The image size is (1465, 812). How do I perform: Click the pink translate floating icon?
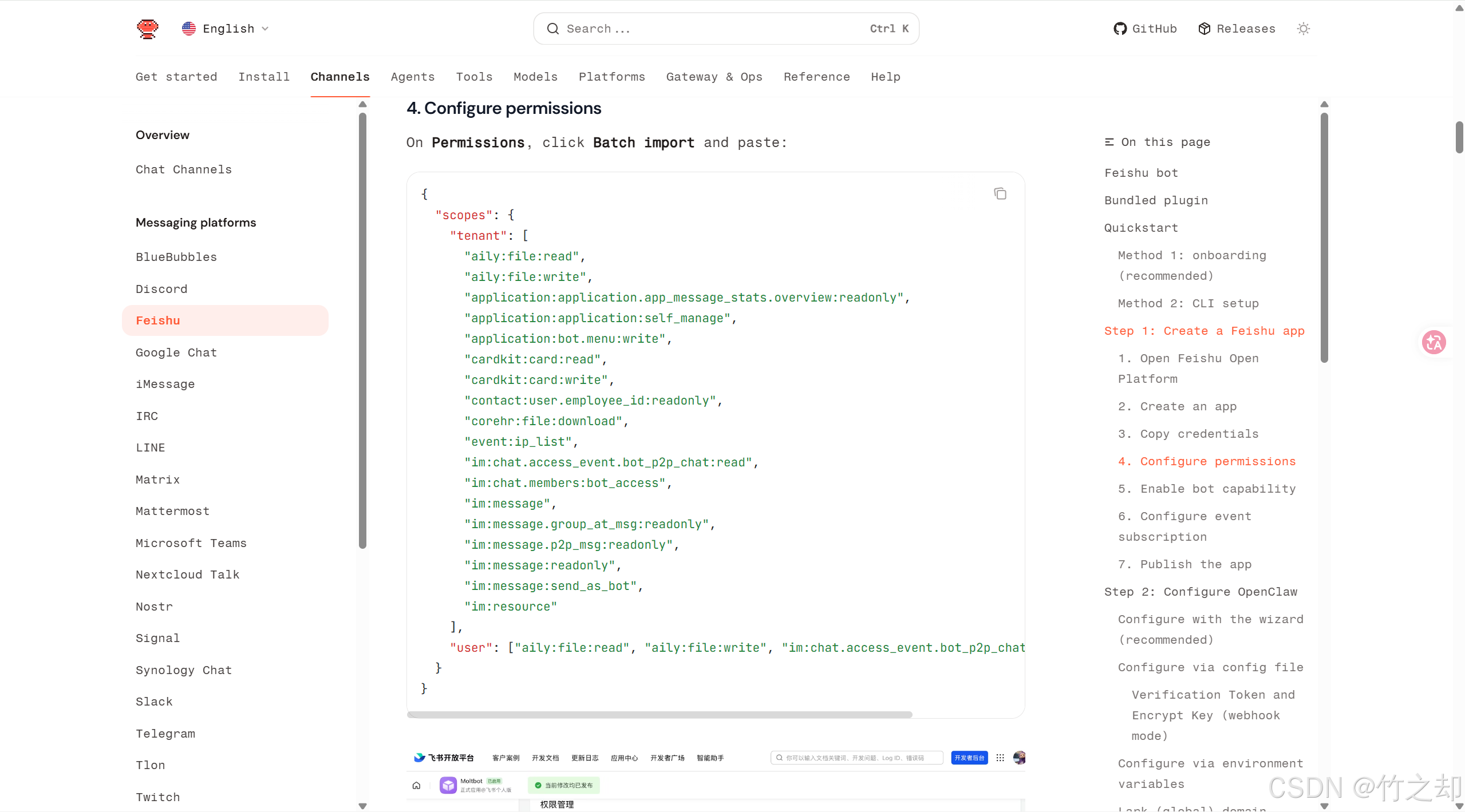[1434, 342]
